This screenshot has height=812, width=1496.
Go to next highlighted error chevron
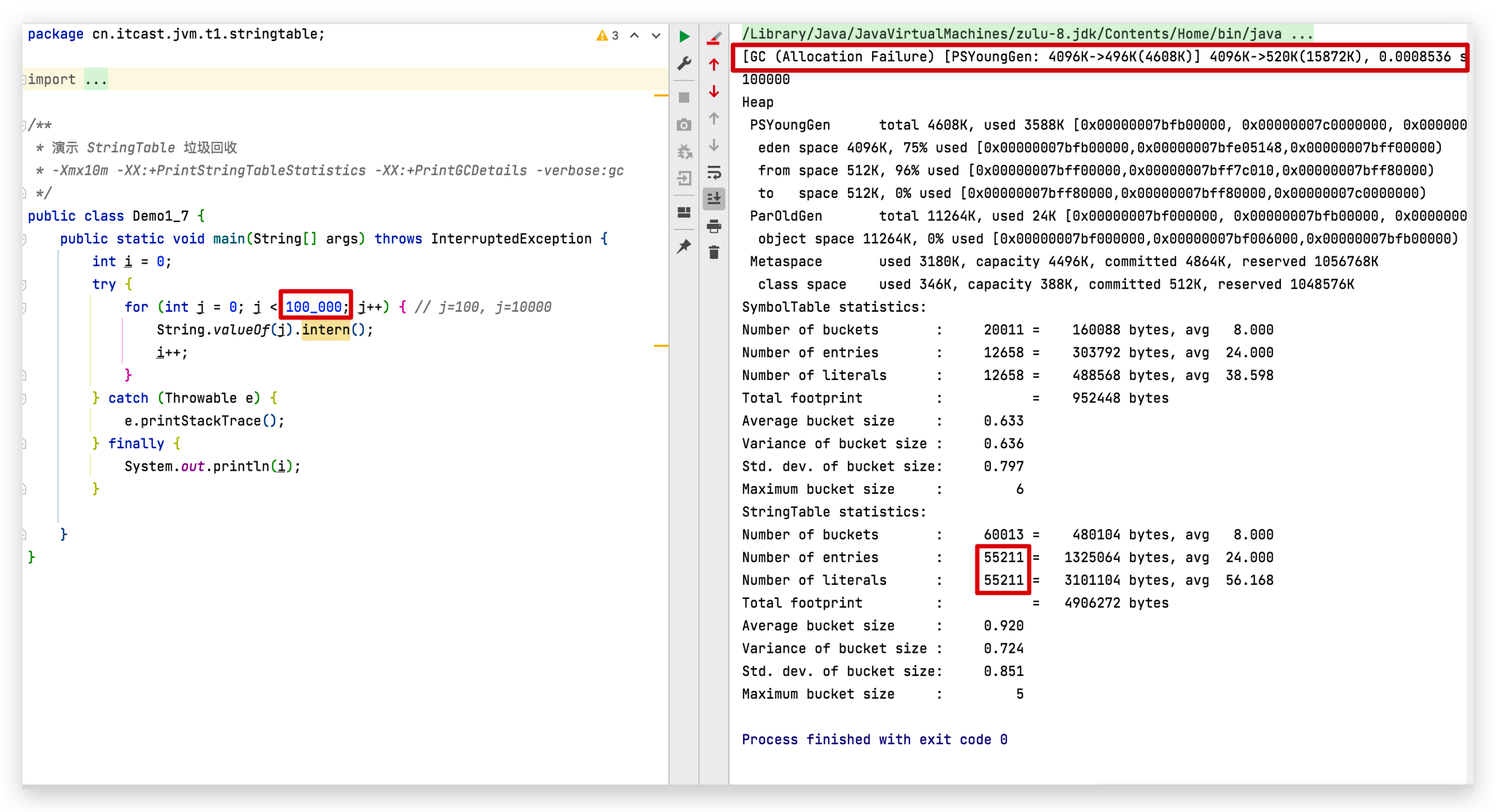(x=655, y=36)
